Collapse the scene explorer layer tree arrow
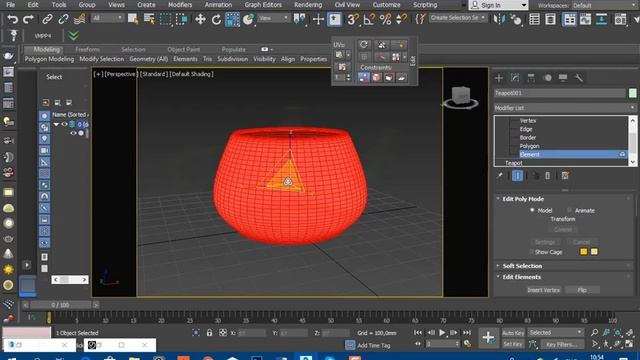Image resolution: width=640 pixels, height=360 pixels. 56,124
